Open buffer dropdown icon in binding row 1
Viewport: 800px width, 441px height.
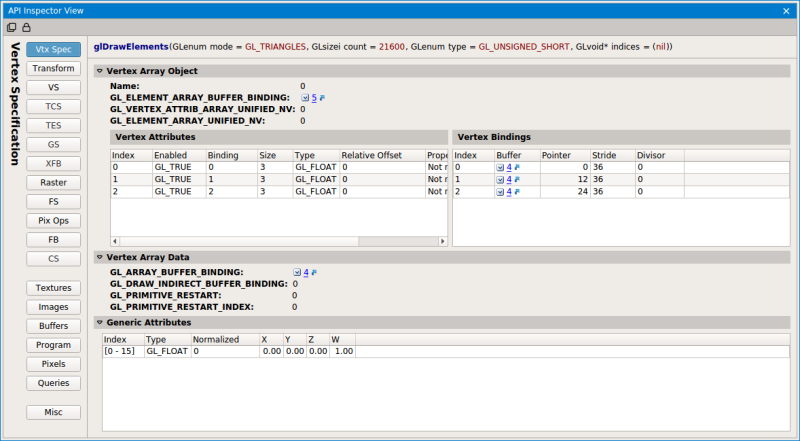coord(500,180)
